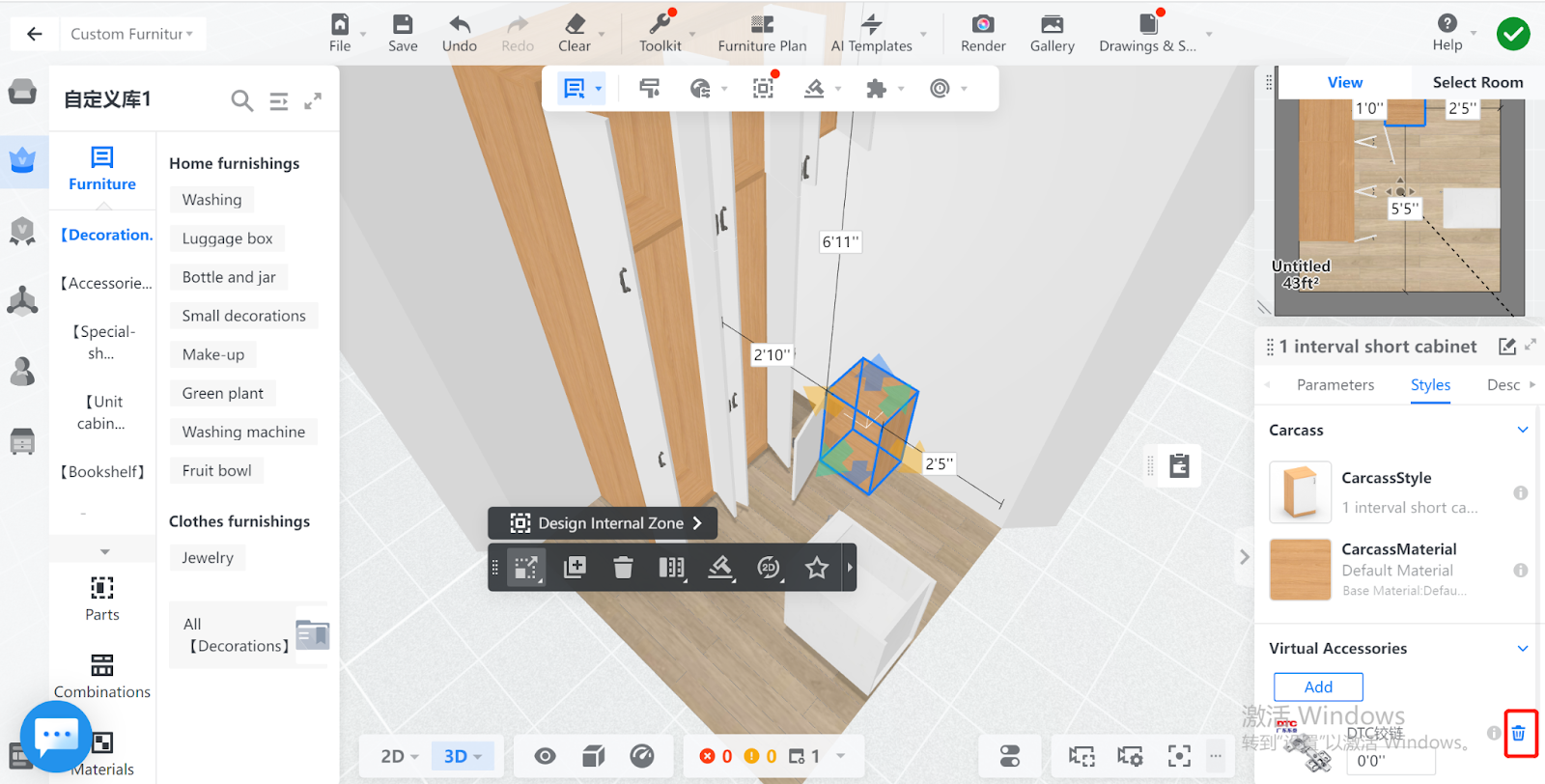Click the Render camera icon
Viewport: 1545px width, 784px height.
(982, 25)
